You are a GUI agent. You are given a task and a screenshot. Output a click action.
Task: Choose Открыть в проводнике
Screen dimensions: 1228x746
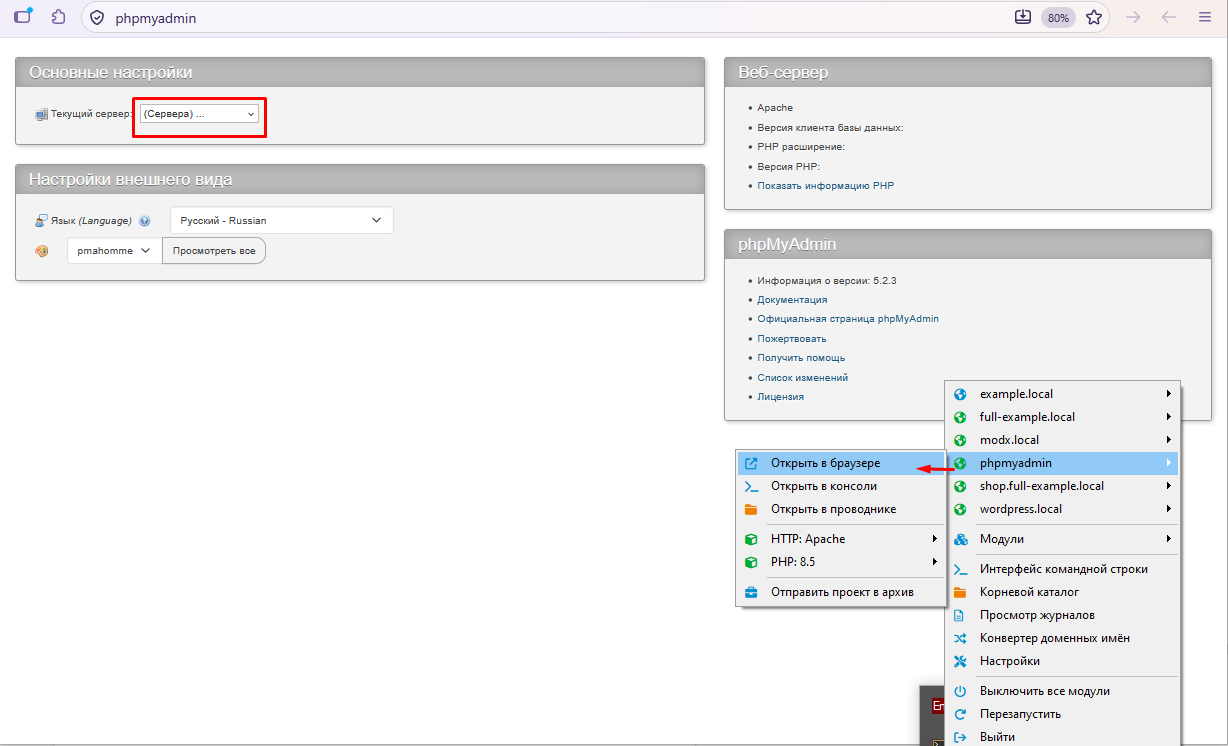(840, 509)
